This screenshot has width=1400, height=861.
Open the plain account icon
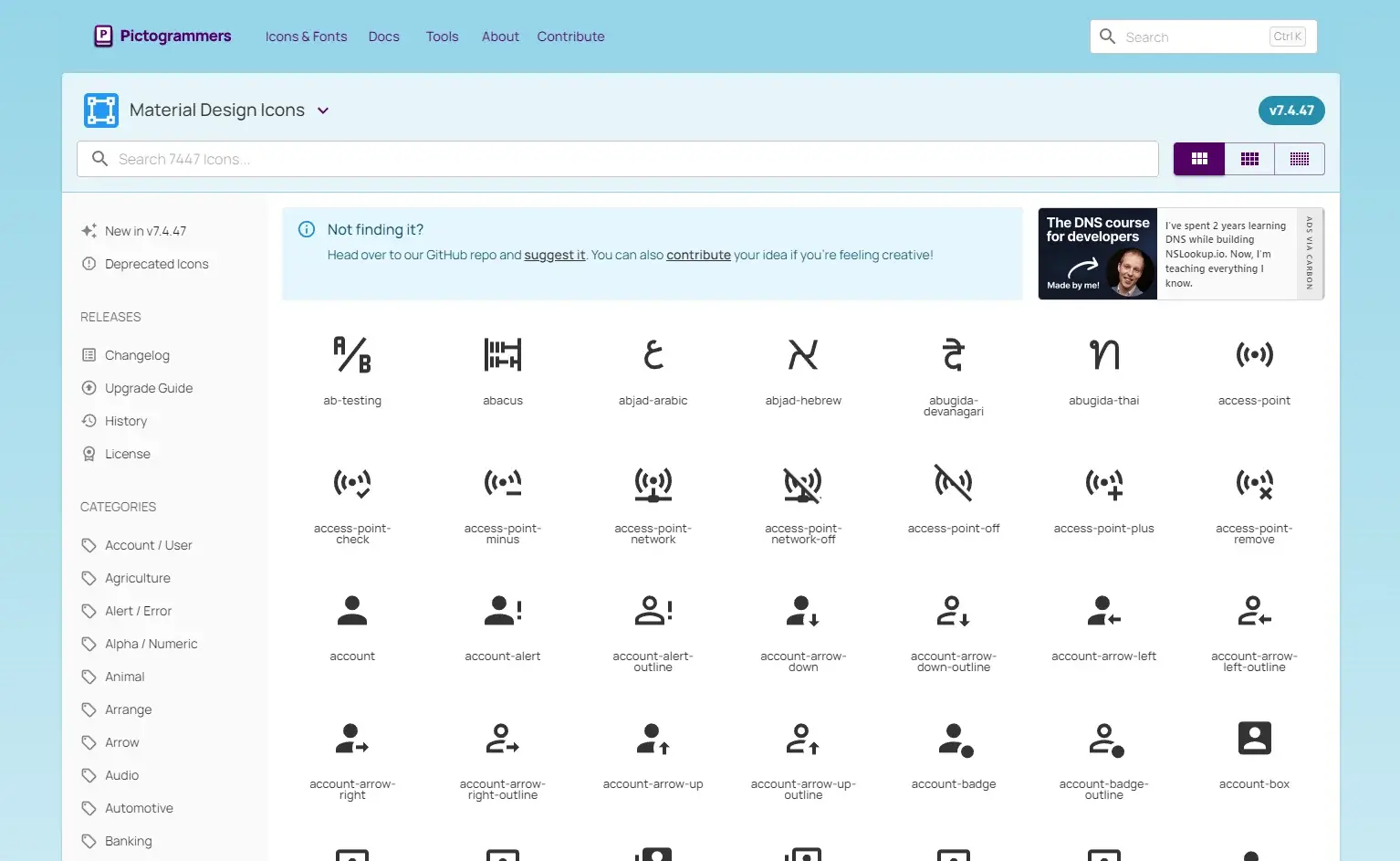point(352,610)
